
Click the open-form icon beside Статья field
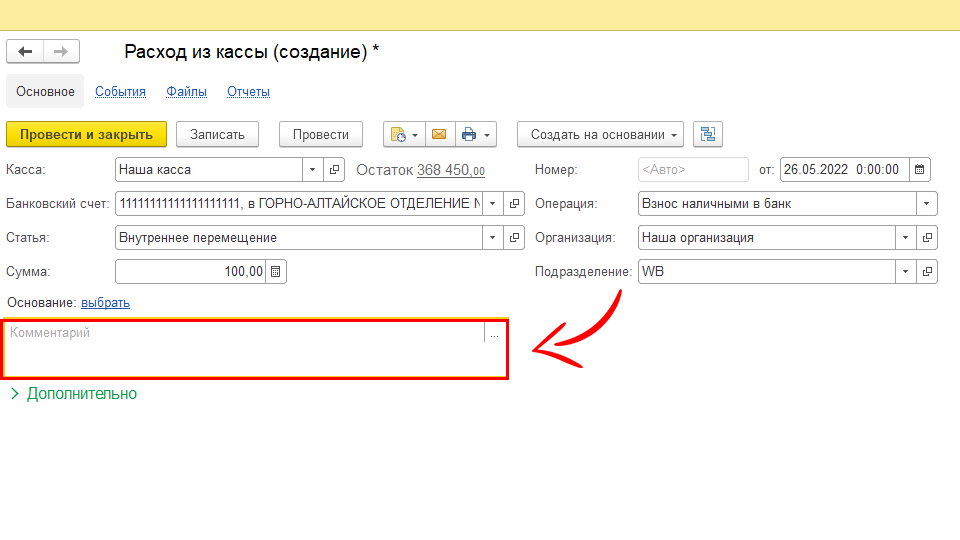(x=515, y=238)
